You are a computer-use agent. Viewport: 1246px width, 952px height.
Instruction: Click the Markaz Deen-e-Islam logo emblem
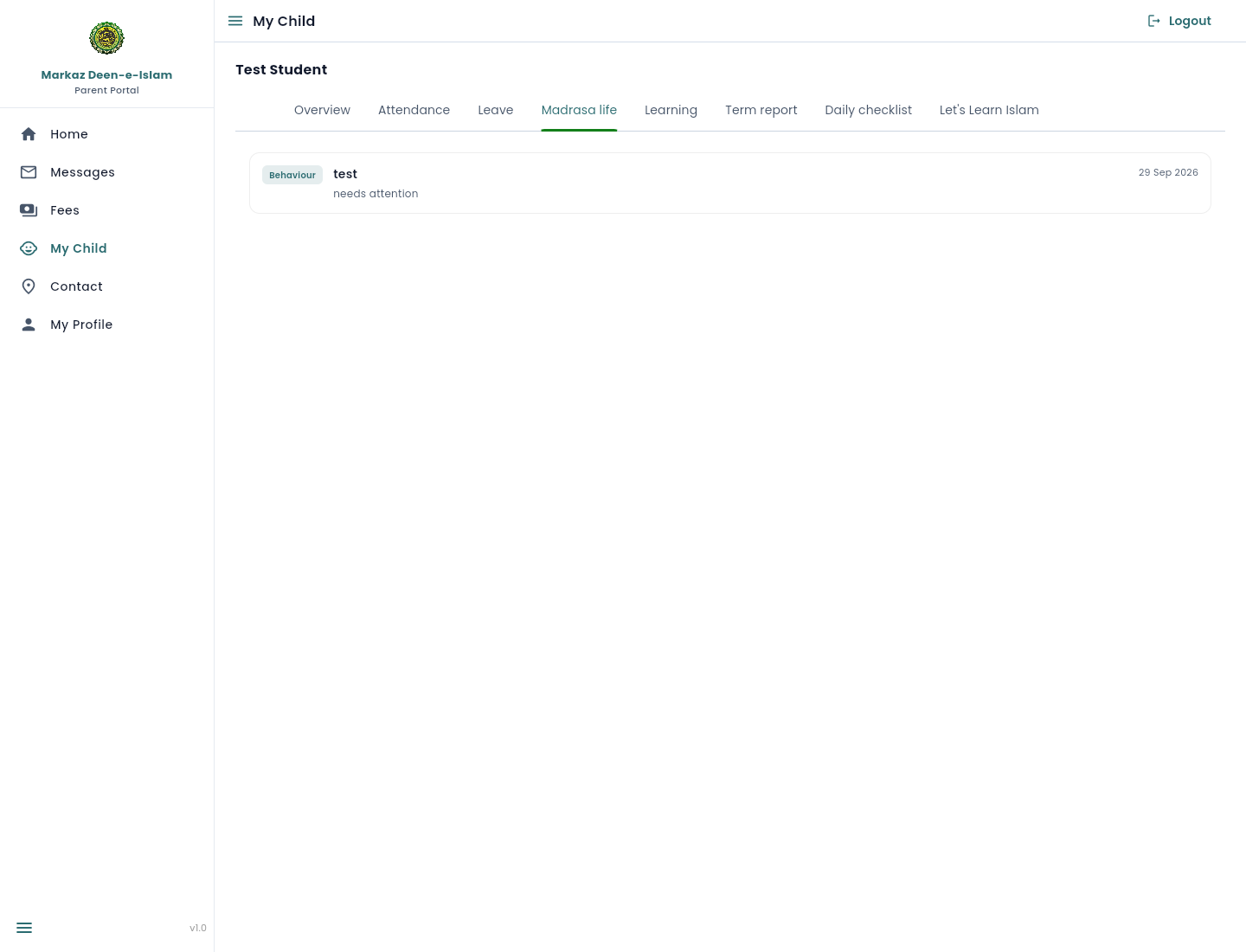(x=106, y=38)
